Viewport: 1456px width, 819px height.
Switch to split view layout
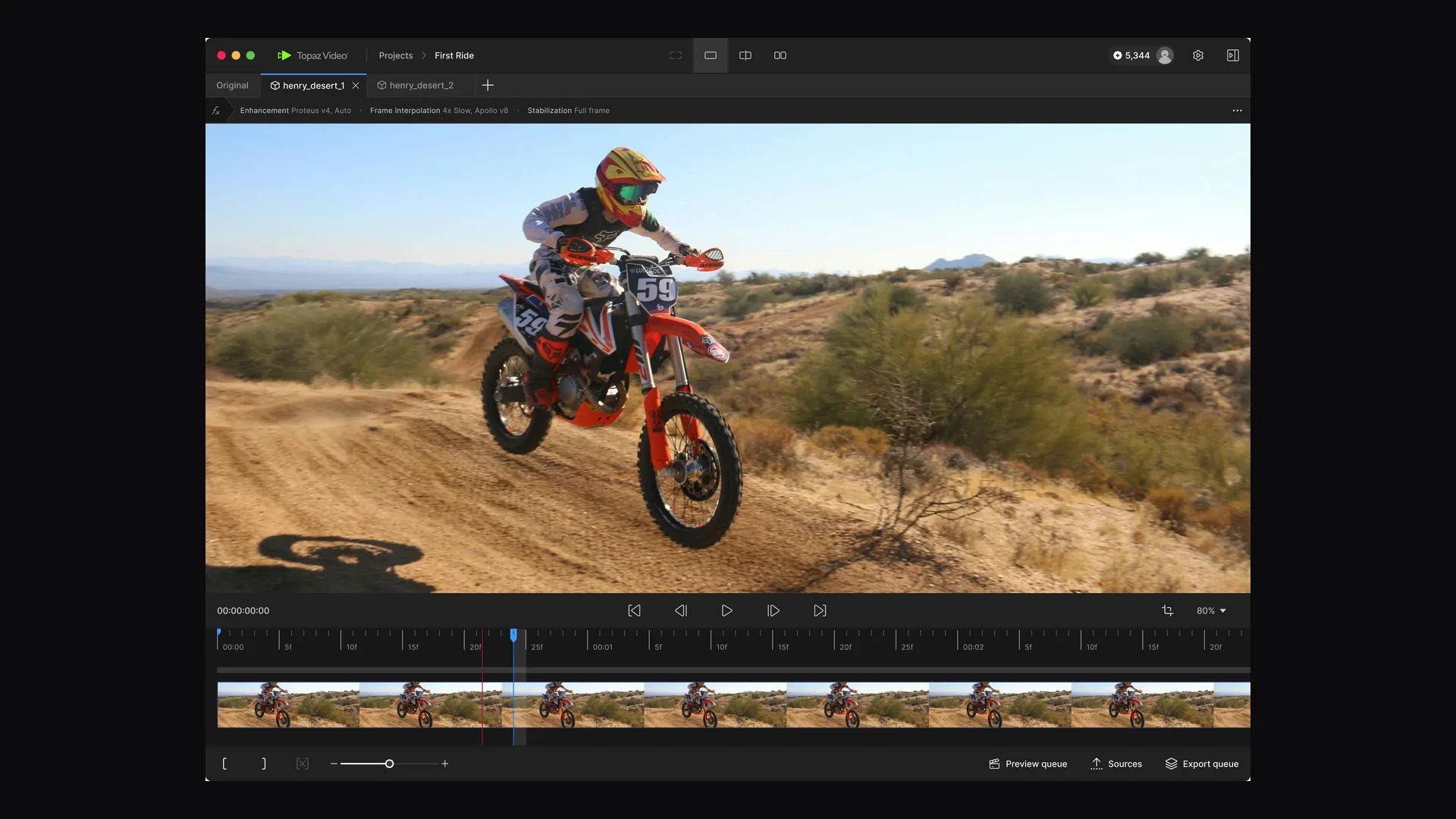(x=745, y=55)
